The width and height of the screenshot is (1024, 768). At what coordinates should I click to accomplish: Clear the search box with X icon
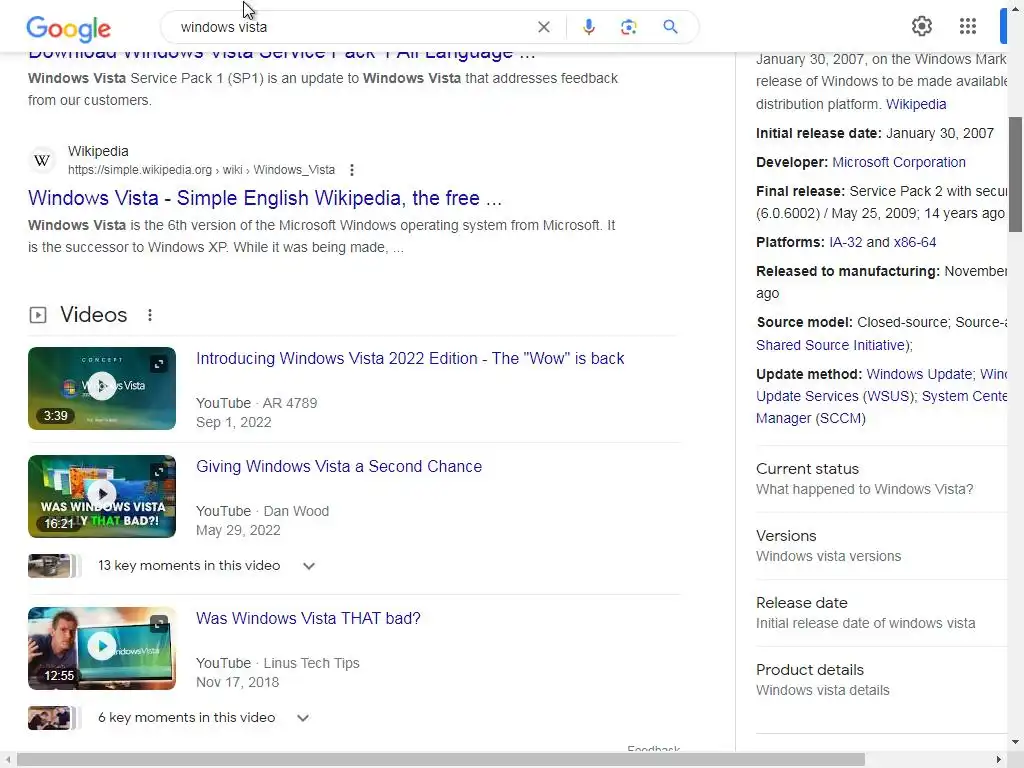543,27
